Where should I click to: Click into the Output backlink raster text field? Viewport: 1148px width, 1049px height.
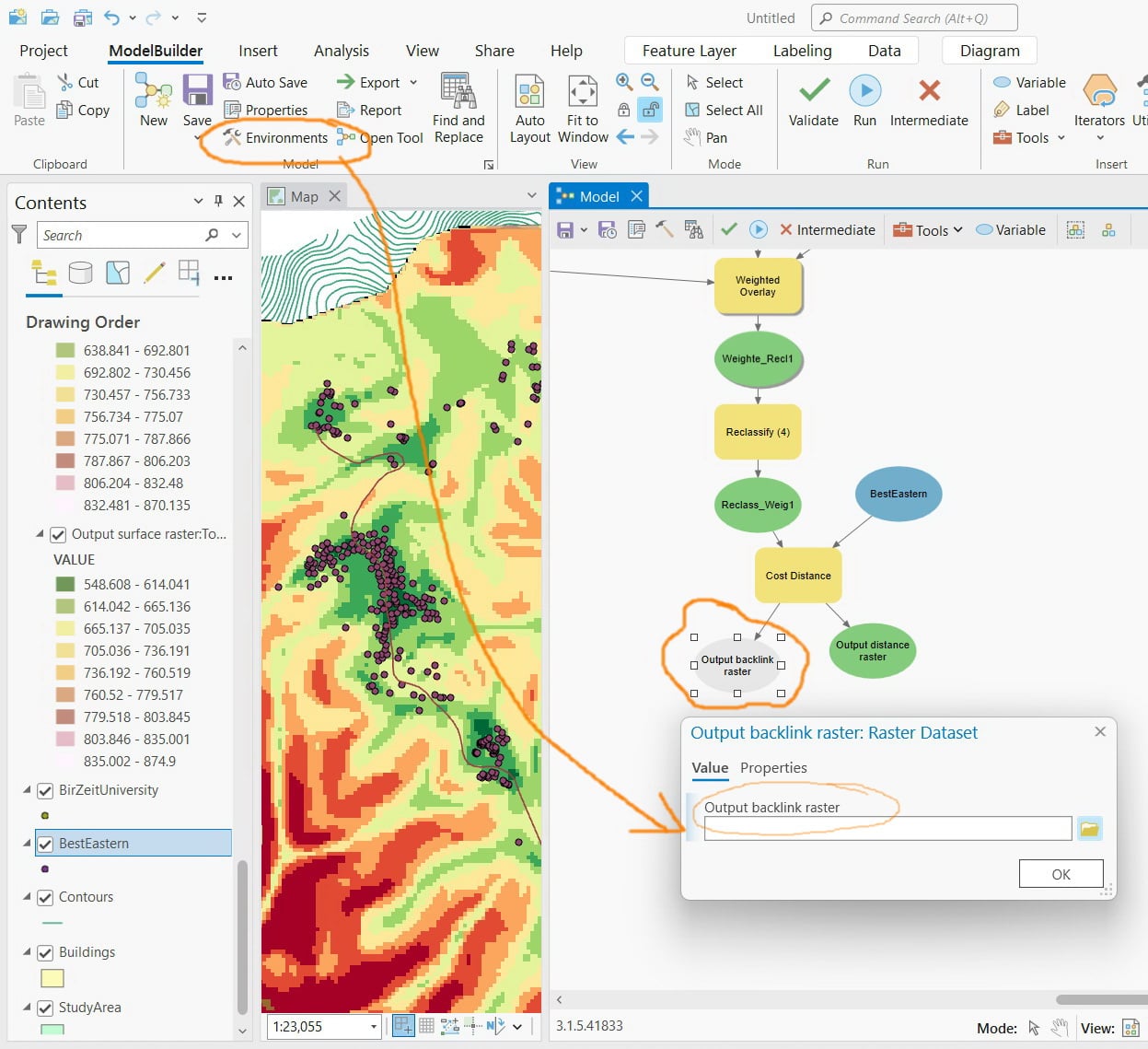(x=887, y=829)
